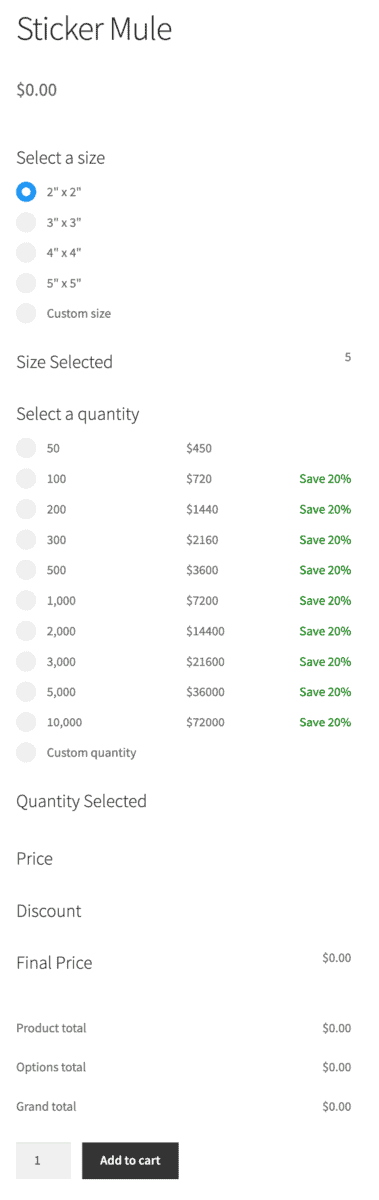Select the 3,000 quantity radio button

pyautogui.click(x=26, y=662)
